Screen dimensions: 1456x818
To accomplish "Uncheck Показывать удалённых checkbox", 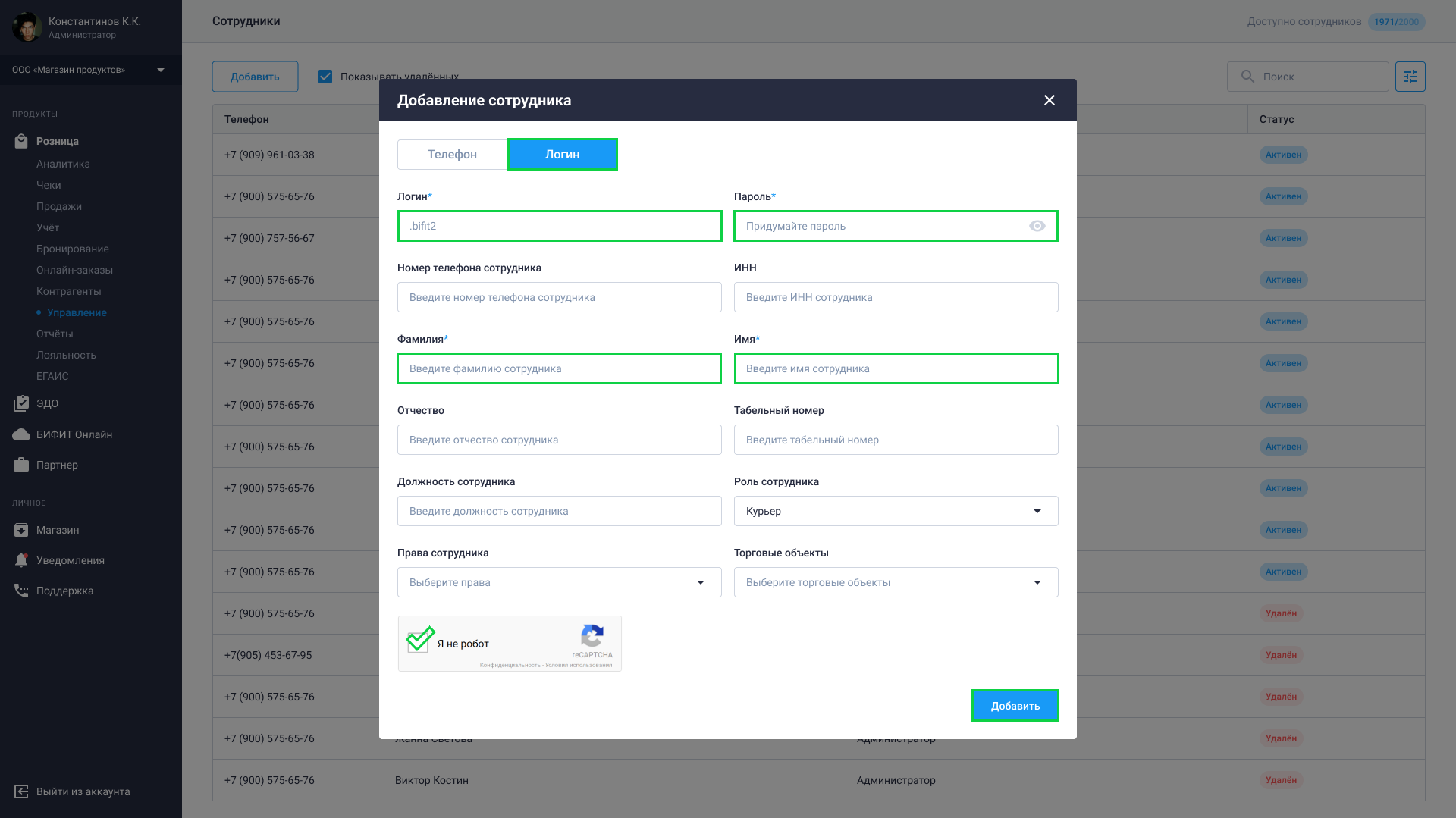I will pos(325,77).
